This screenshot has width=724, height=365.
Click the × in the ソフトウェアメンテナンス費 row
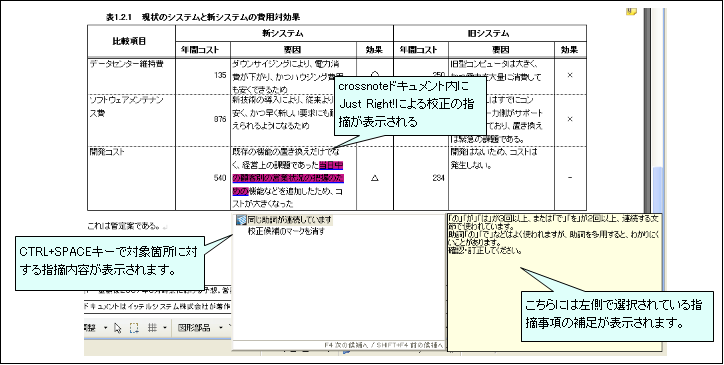(x=570, y=119)
